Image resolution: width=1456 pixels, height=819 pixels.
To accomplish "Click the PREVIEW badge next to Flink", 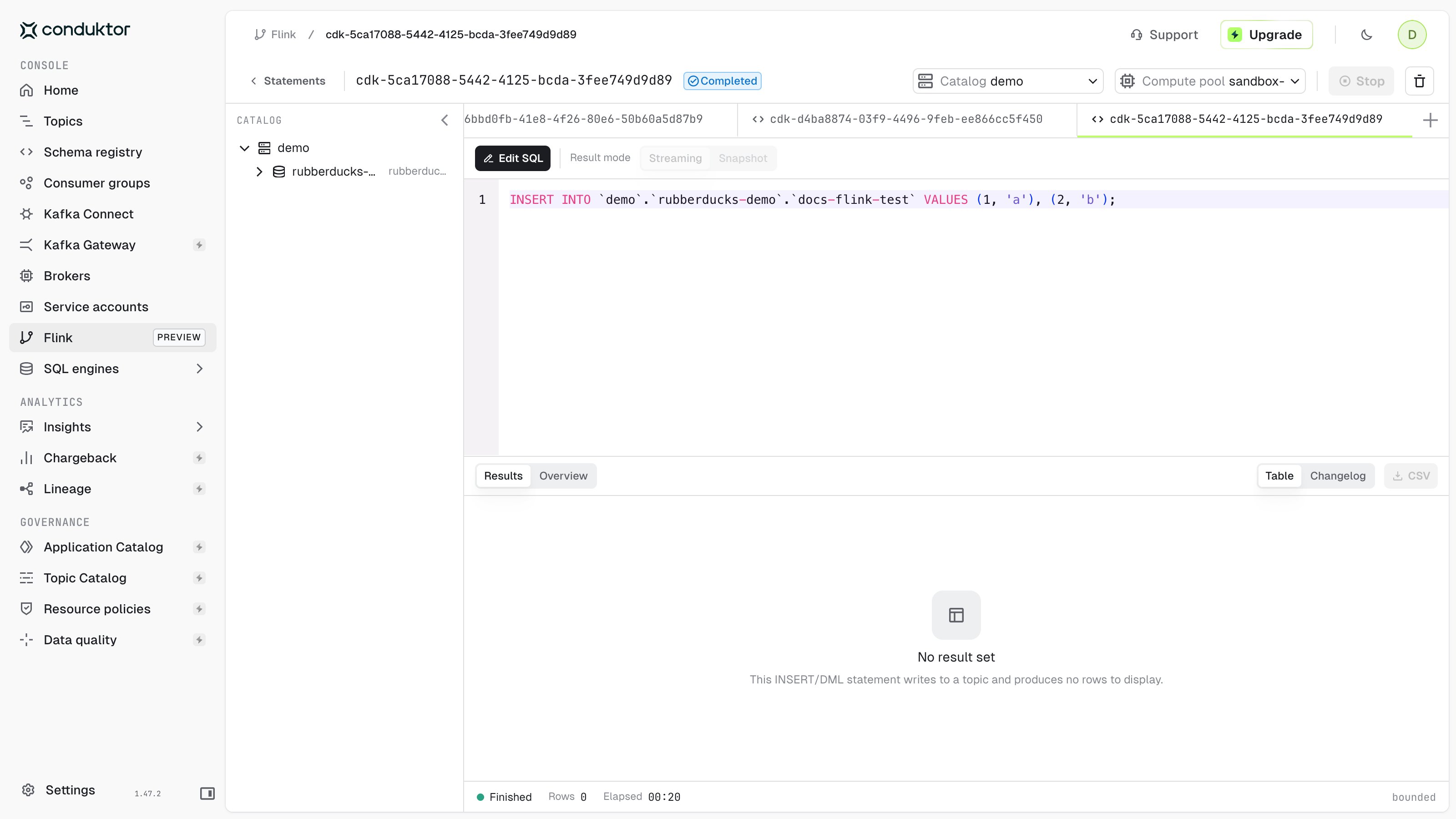I will 179,338.
